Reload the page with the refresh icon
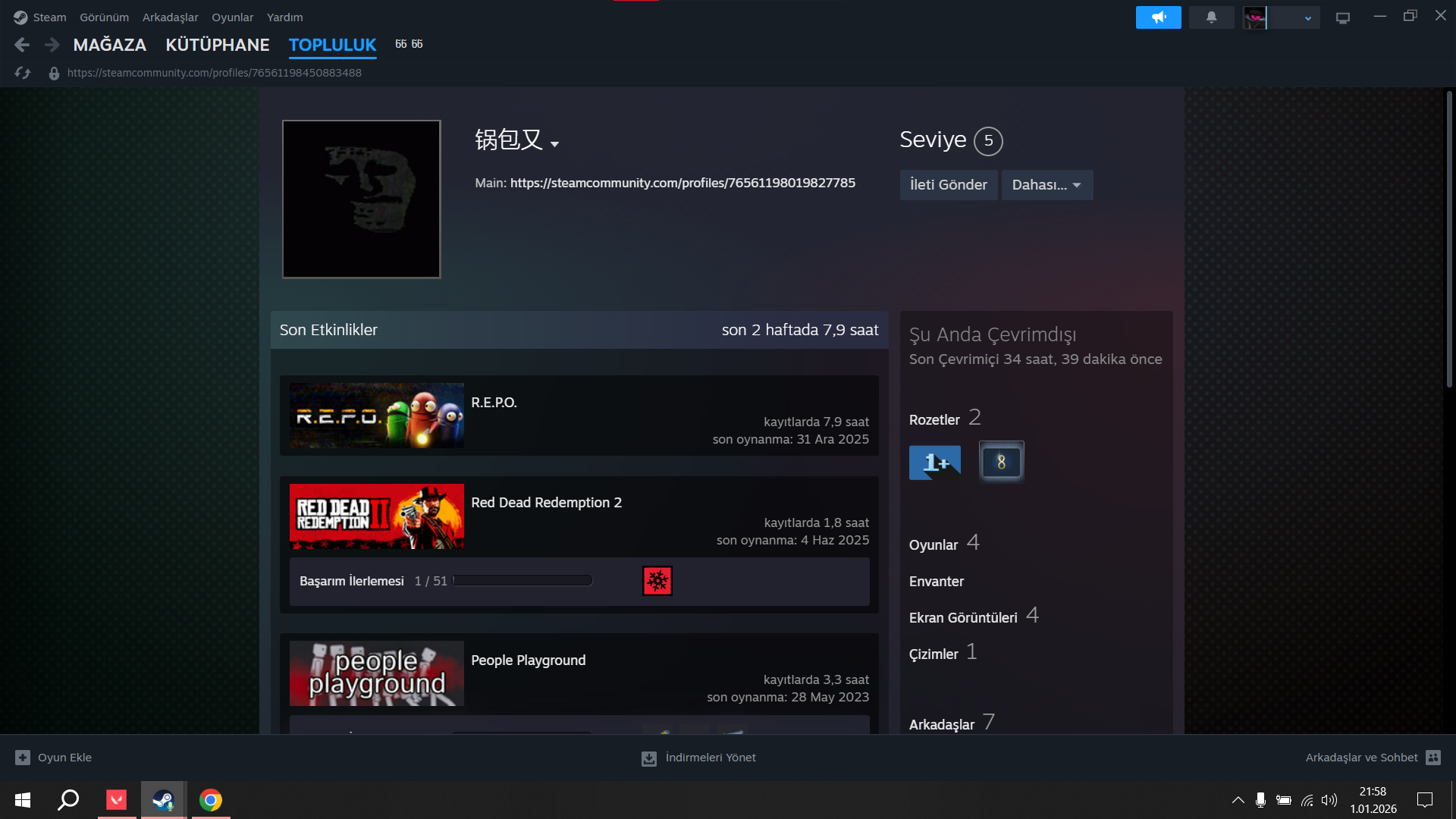 (x=23, y=73)
